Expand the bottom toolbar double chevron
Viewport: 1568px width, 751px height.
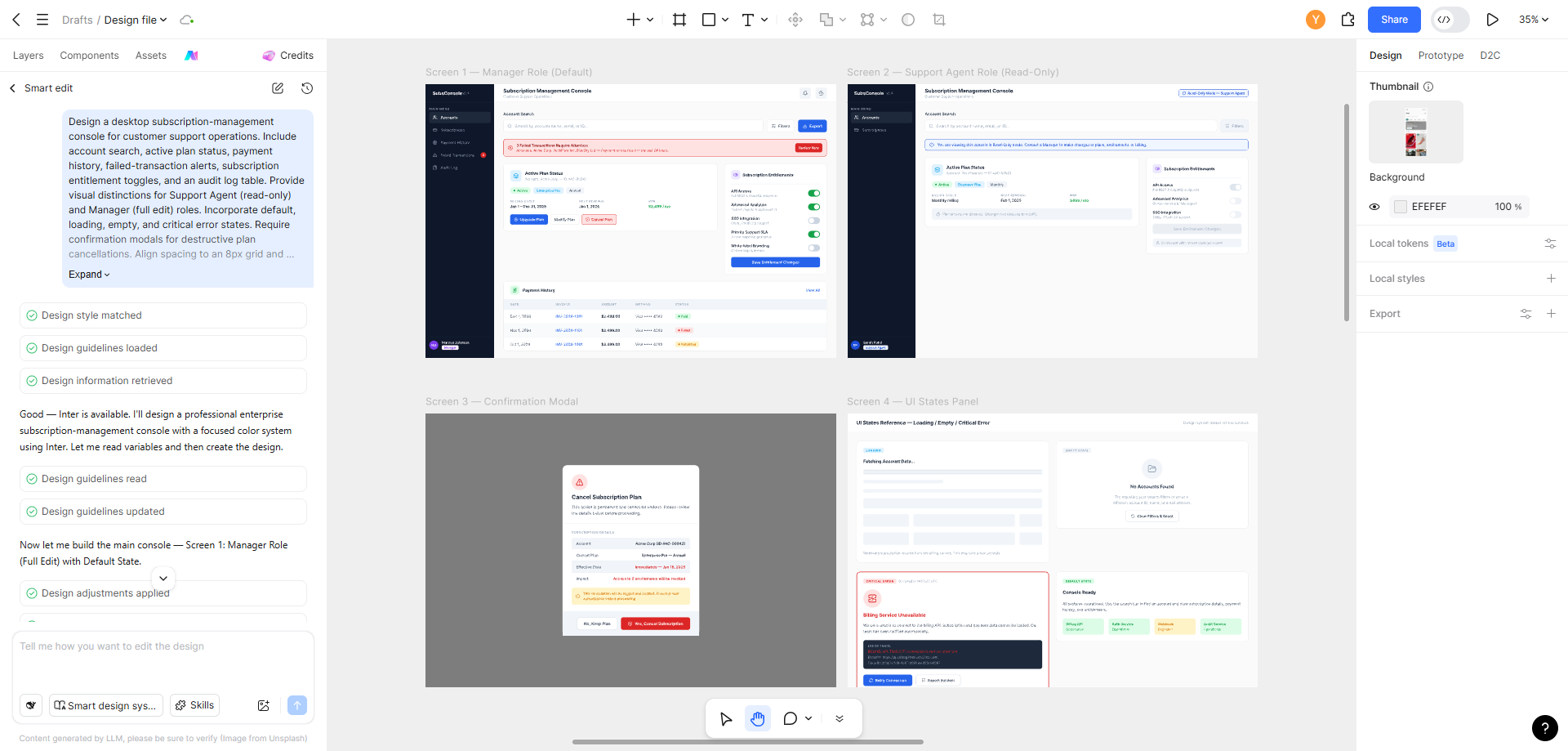[840, 718]
